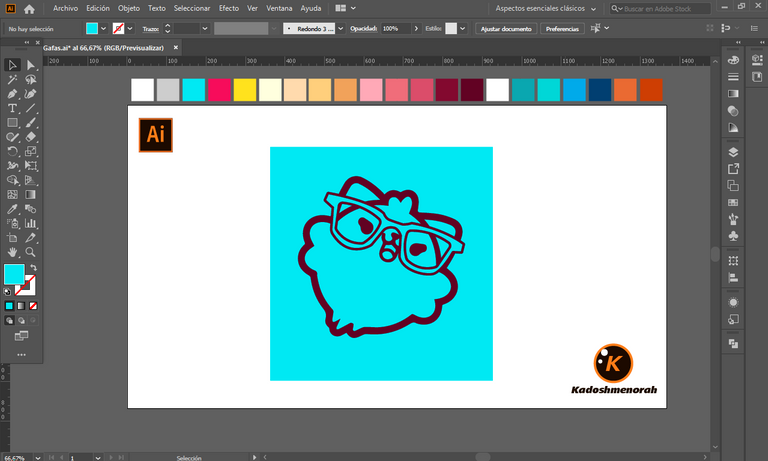Select the Type tool
This screenshot has width=768, height=461.
click(x=12, y=108)
